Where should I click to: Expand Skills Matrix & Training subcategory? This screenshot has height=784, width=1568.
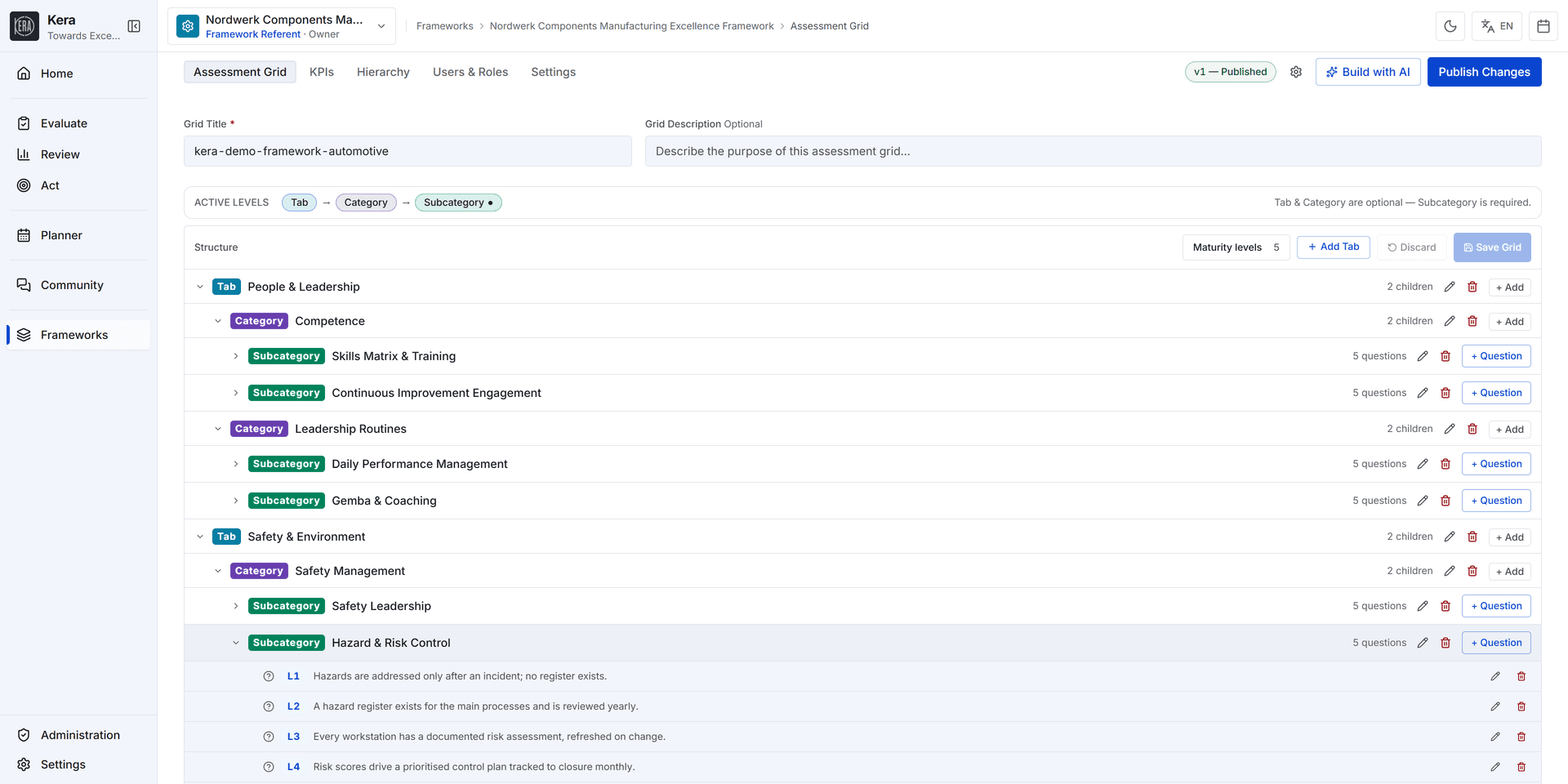pos(236,356)
